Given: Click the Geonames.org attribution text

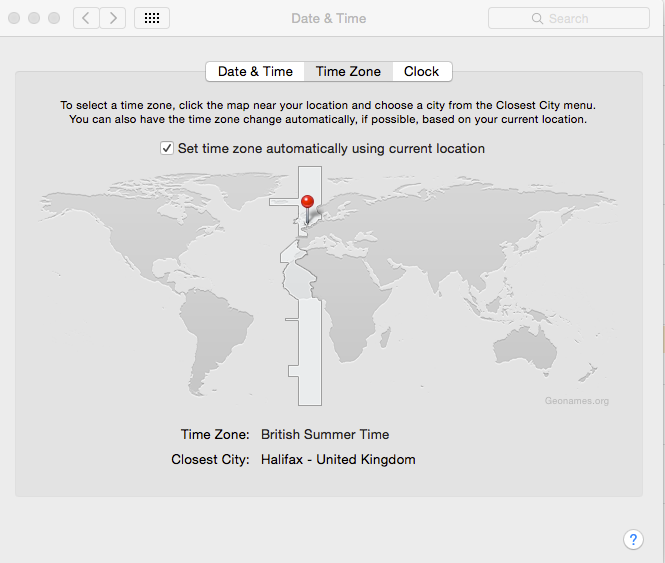Looking at the screenshot, I should point(576,401).
